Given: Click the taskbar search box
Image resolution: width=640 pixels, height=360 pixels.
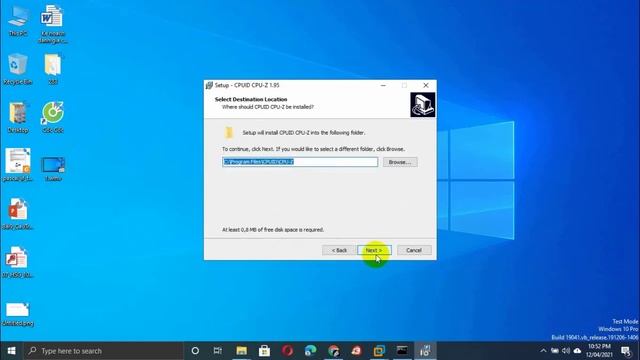Looking at the screenshot, I should [103, 351].
